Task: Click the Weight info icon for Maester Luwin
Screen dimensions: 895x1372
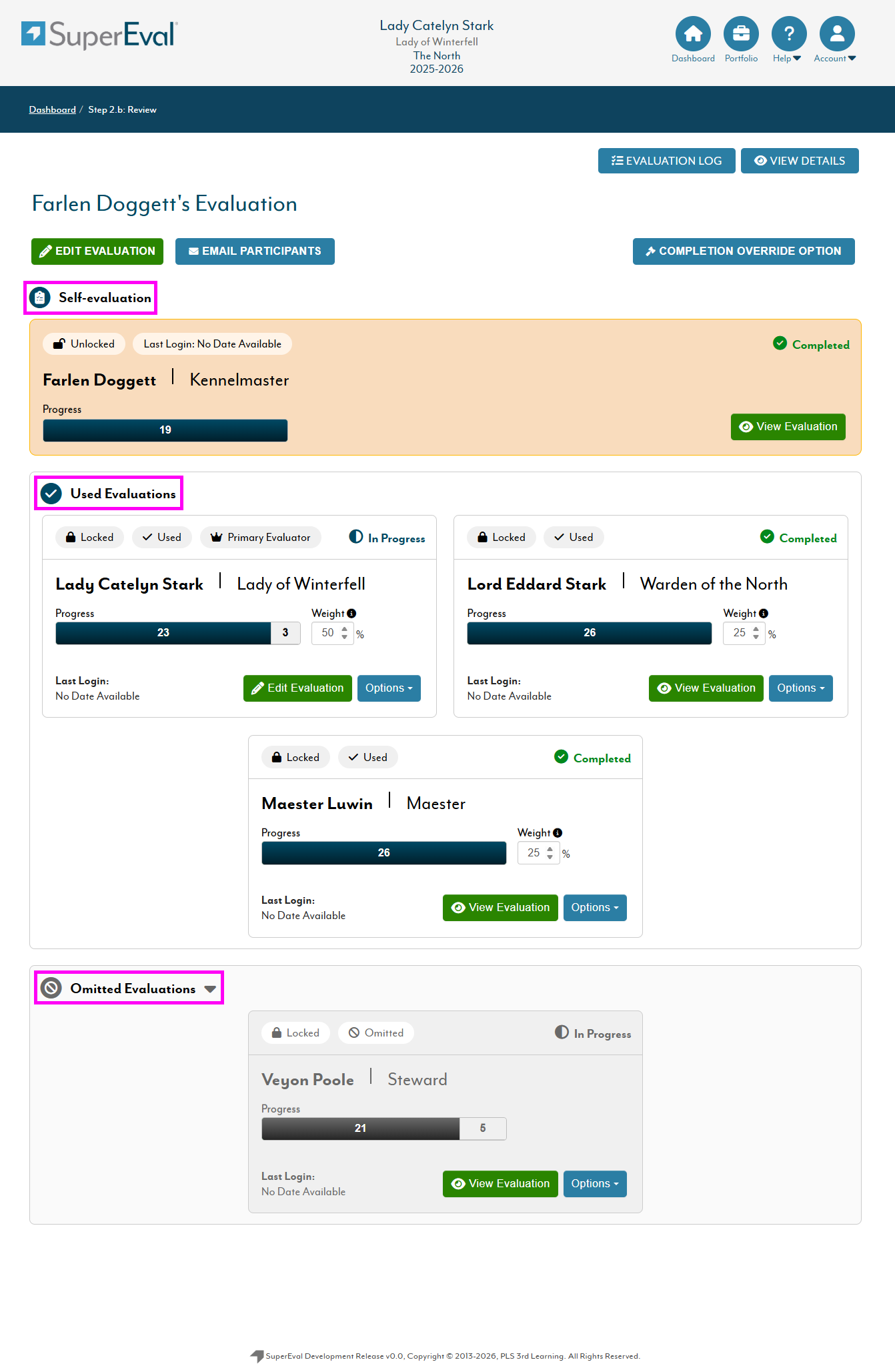Action: click(558, 833)
